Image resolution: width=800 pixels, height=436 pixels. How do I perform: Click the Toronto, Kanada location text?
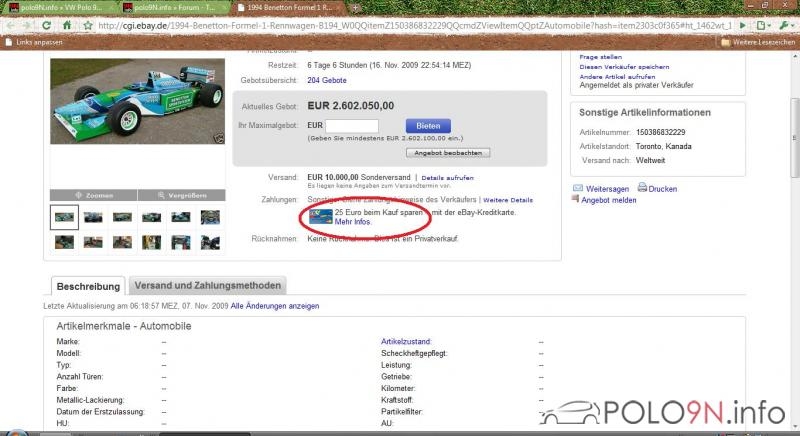click(x=664, y=146)
